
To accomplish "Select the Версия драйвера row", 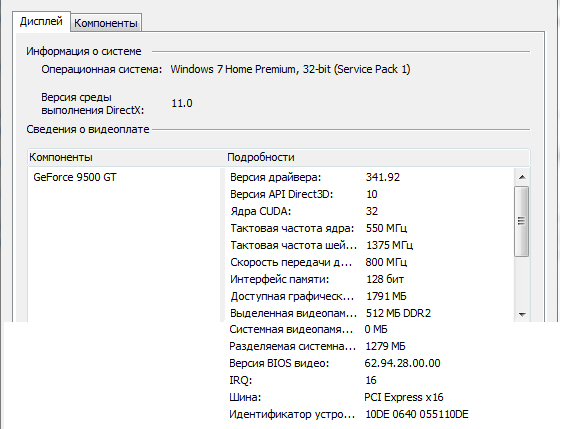I will pyautogui.click(x=370, y=177).
